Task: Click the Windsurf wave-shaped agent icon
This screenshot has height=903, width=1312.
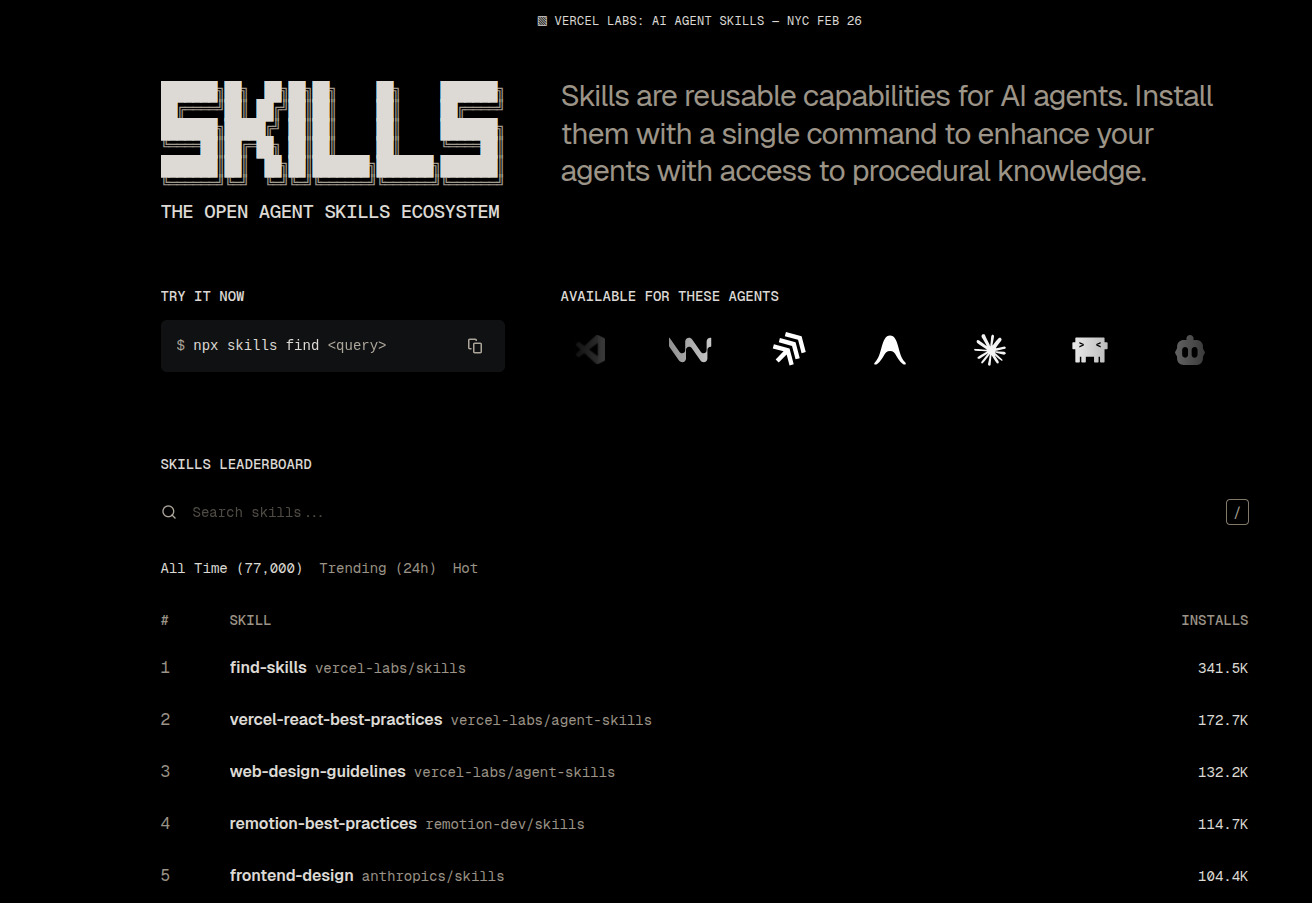Action: click(690, 350)
